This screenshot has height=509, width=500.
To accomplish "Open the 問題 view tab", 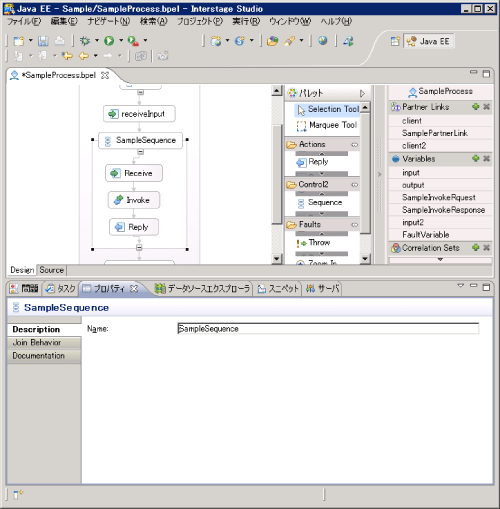I will [x=24, y=288].
